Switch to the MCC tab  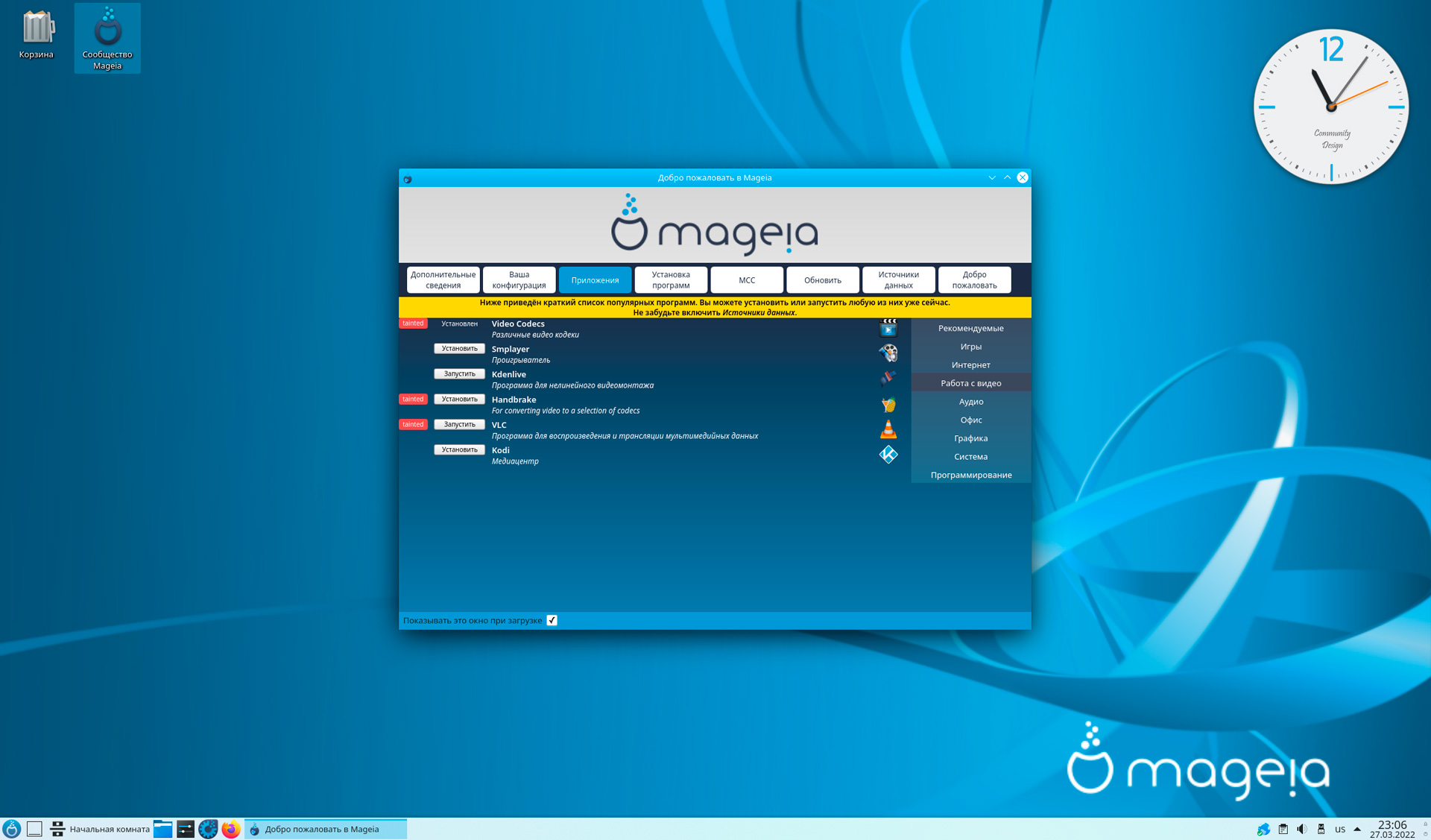click(x=746, y=280)
